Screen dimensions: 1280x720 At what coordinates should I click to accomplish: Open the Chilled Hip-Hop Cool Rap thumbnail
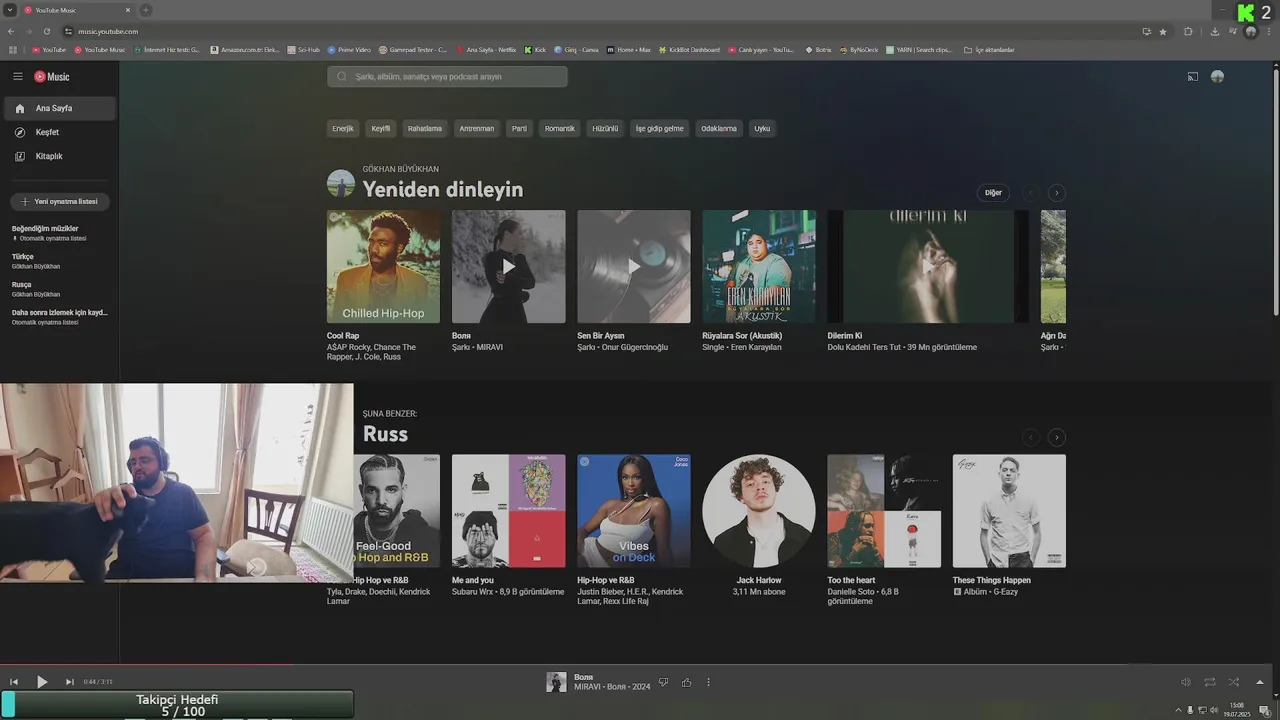point(383,266)
